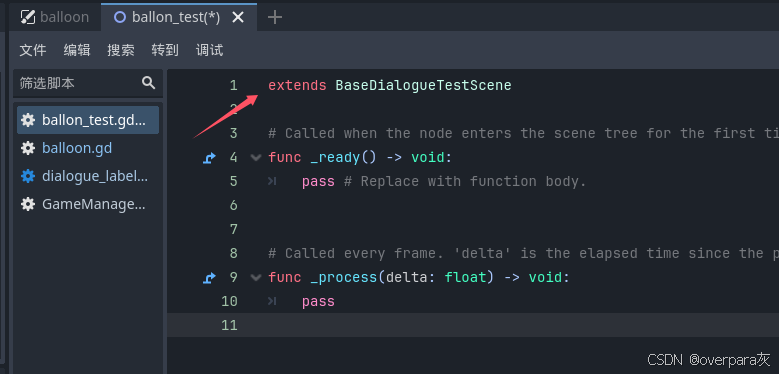Viewport: 779px width, 374px height.
Task: Click the gear icon beside GameManager
Action: click(28, 204)
